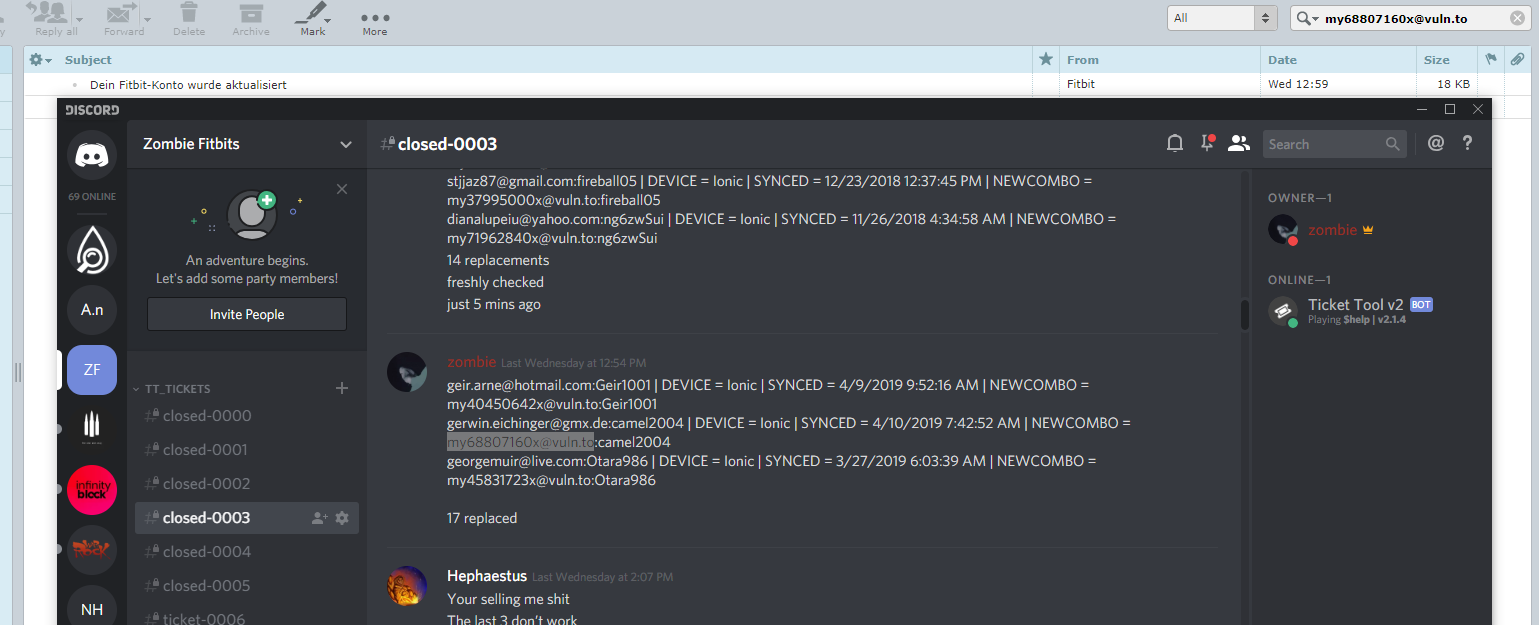Click the Discord Search field

tap(1334, 144)
